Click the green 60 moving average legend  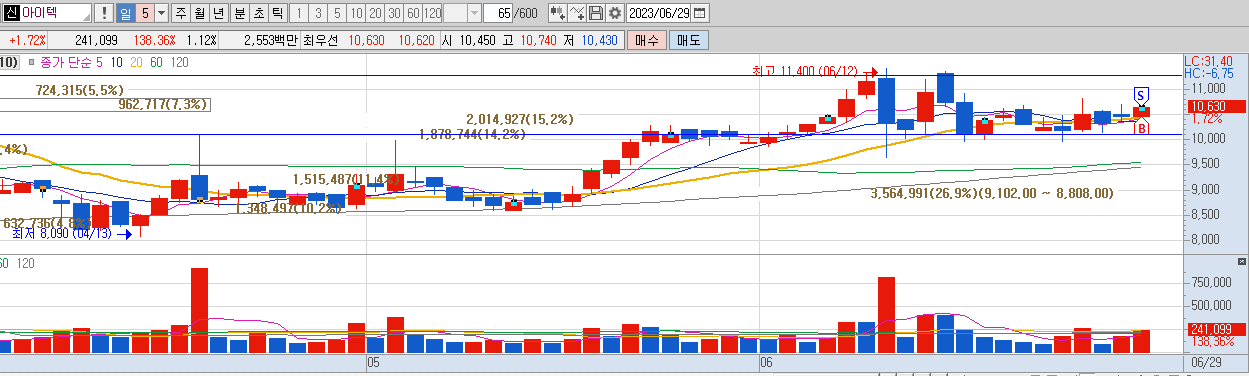(x=156, y=62)
